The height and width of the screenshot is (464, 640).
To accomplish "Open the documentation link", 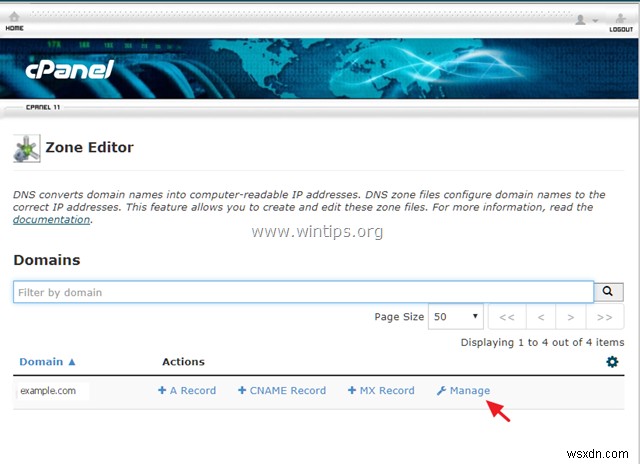I will 51,220.
